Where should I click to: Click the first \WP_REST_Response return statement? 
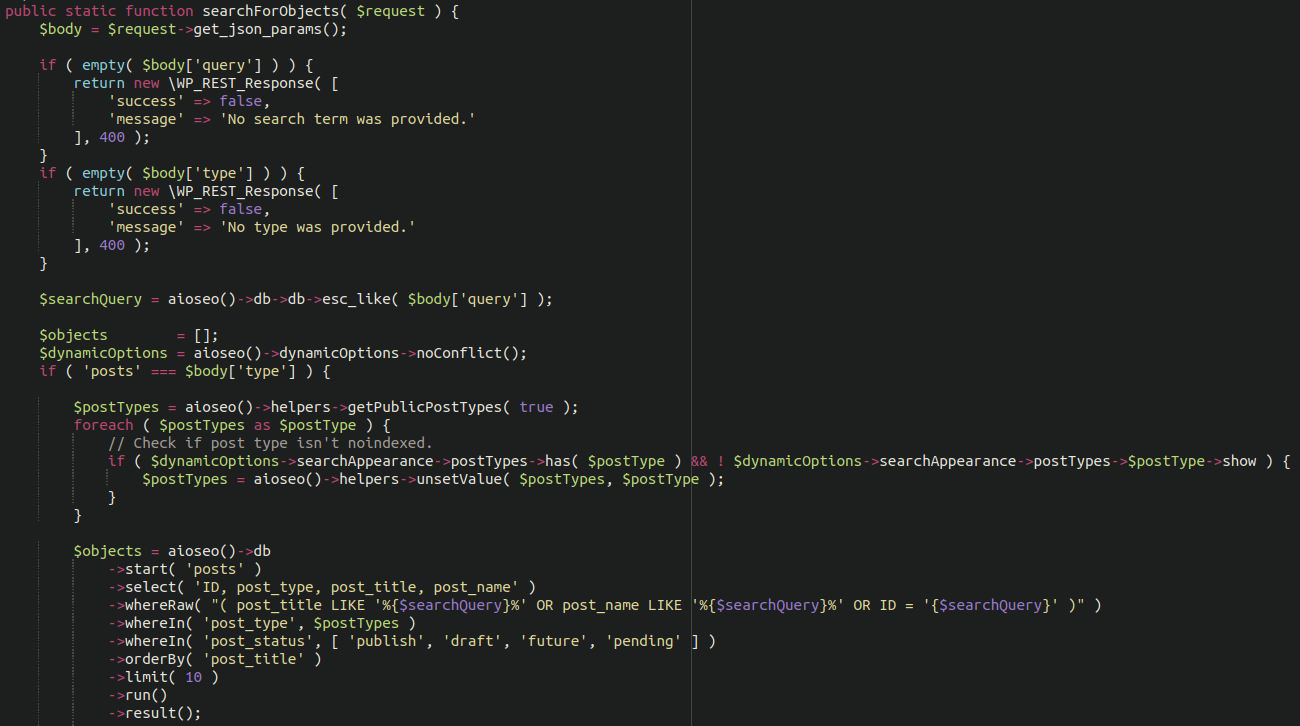pos(206,83)
